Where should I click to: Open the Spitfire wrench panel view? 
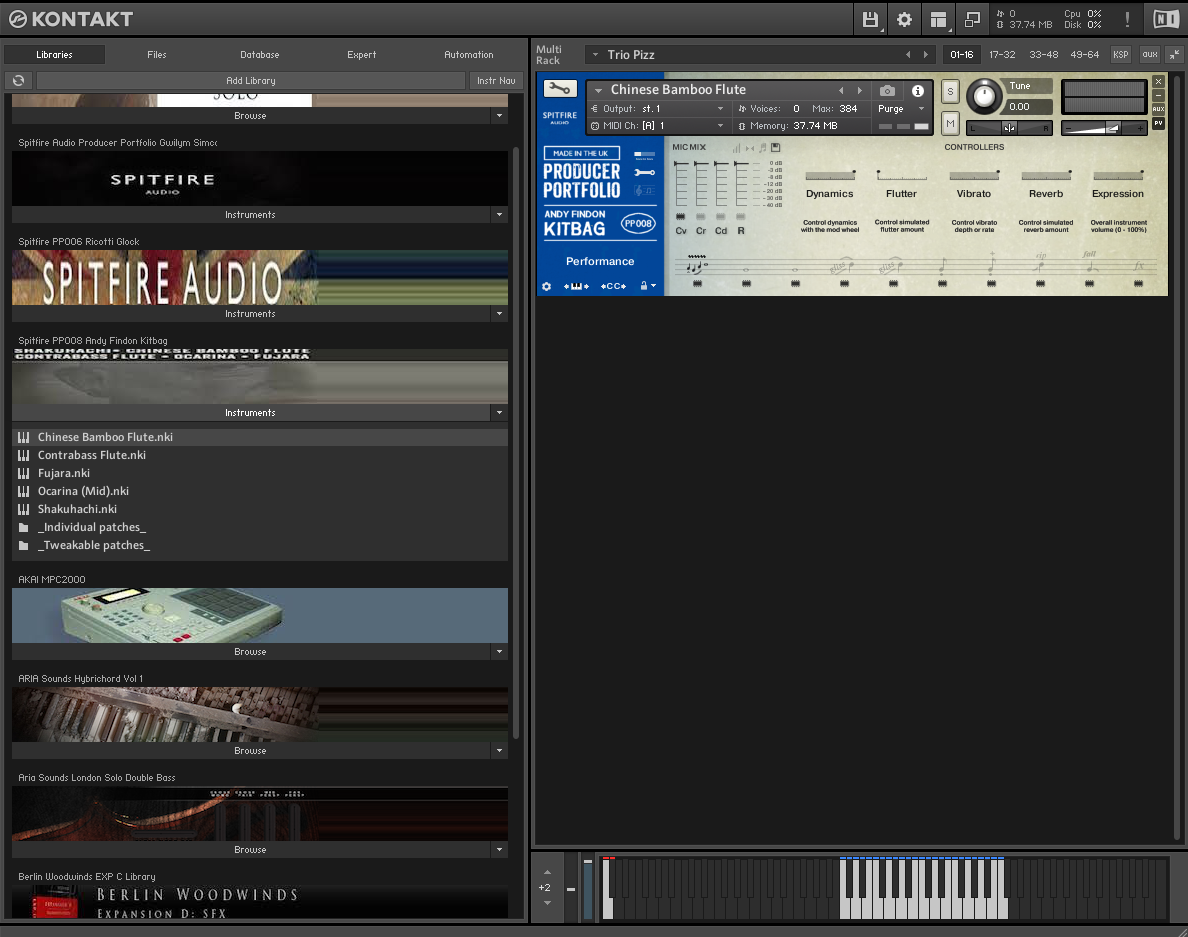[645, 173]
